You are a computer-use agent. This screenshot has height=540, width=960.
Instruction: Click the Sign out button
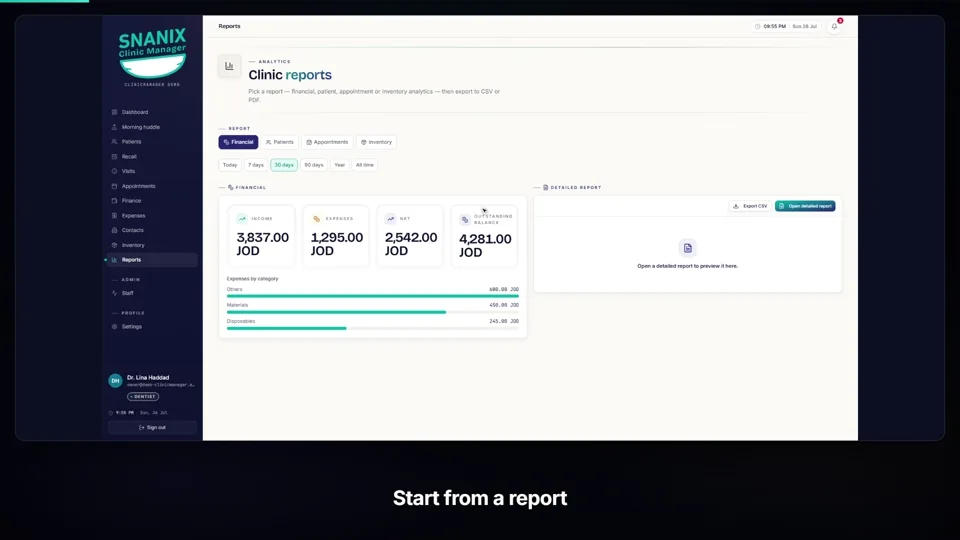(152, 427)
